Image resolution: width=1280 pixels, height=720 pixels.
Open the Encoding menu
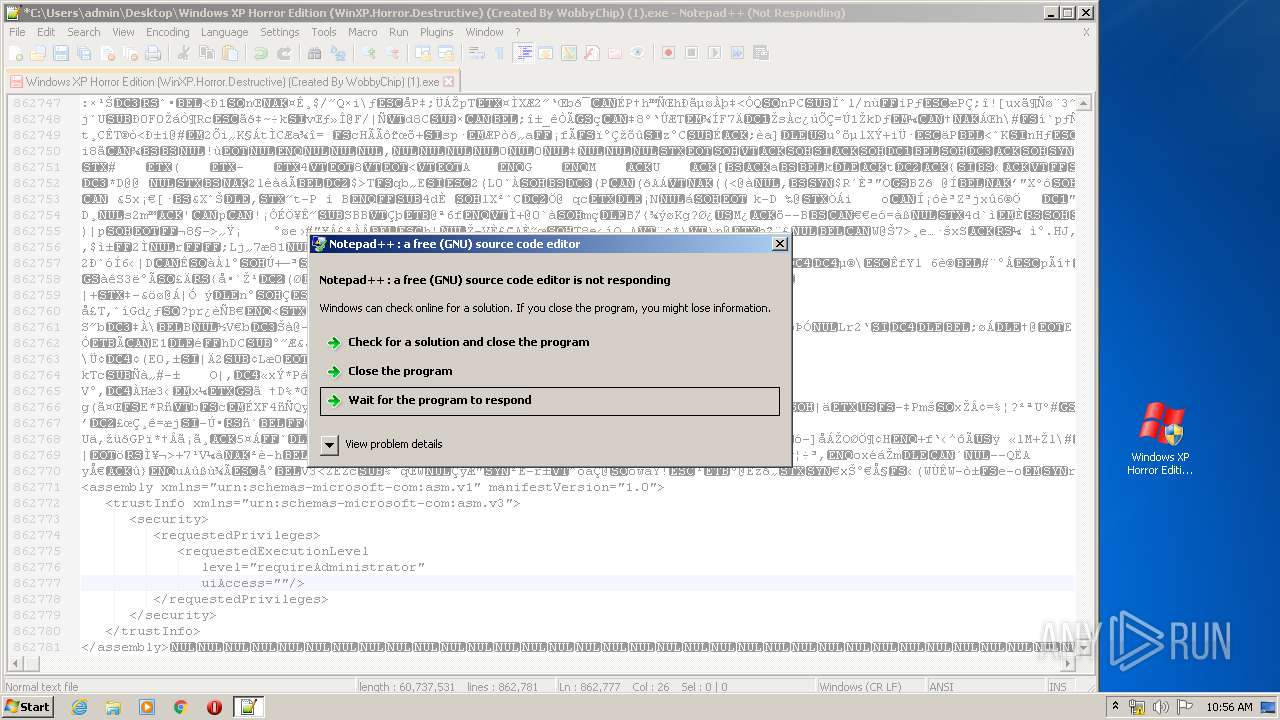point(167,32)
